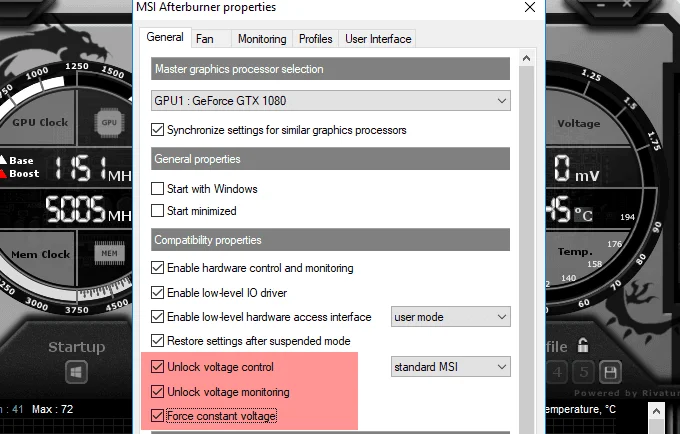Screen dimensions: 680x434
Task: Toggle the Windows Startup icon button
Action: click(x=76, y=373)
